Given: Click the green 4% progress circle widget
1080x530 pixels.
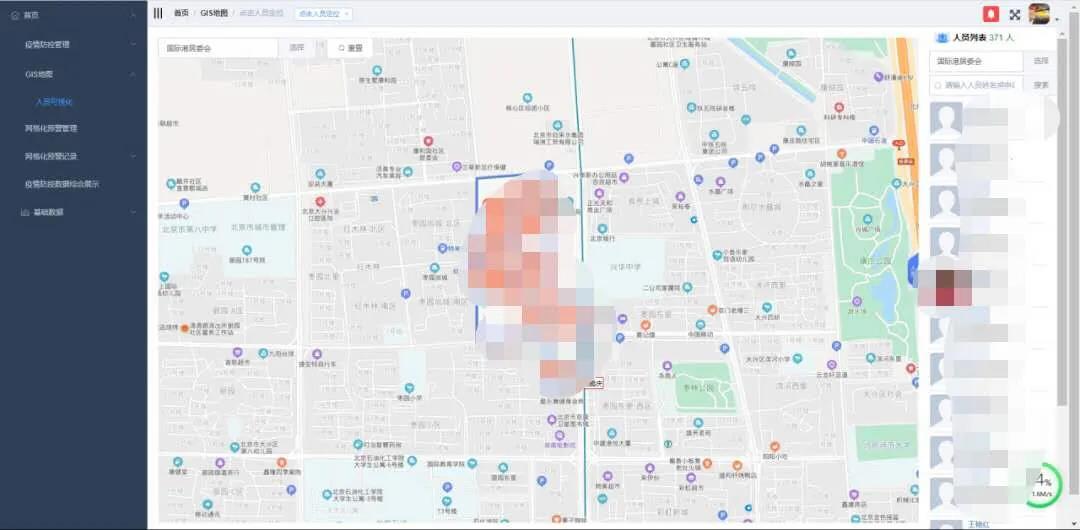Looking at the screenshot, I should pos(1041,485).
